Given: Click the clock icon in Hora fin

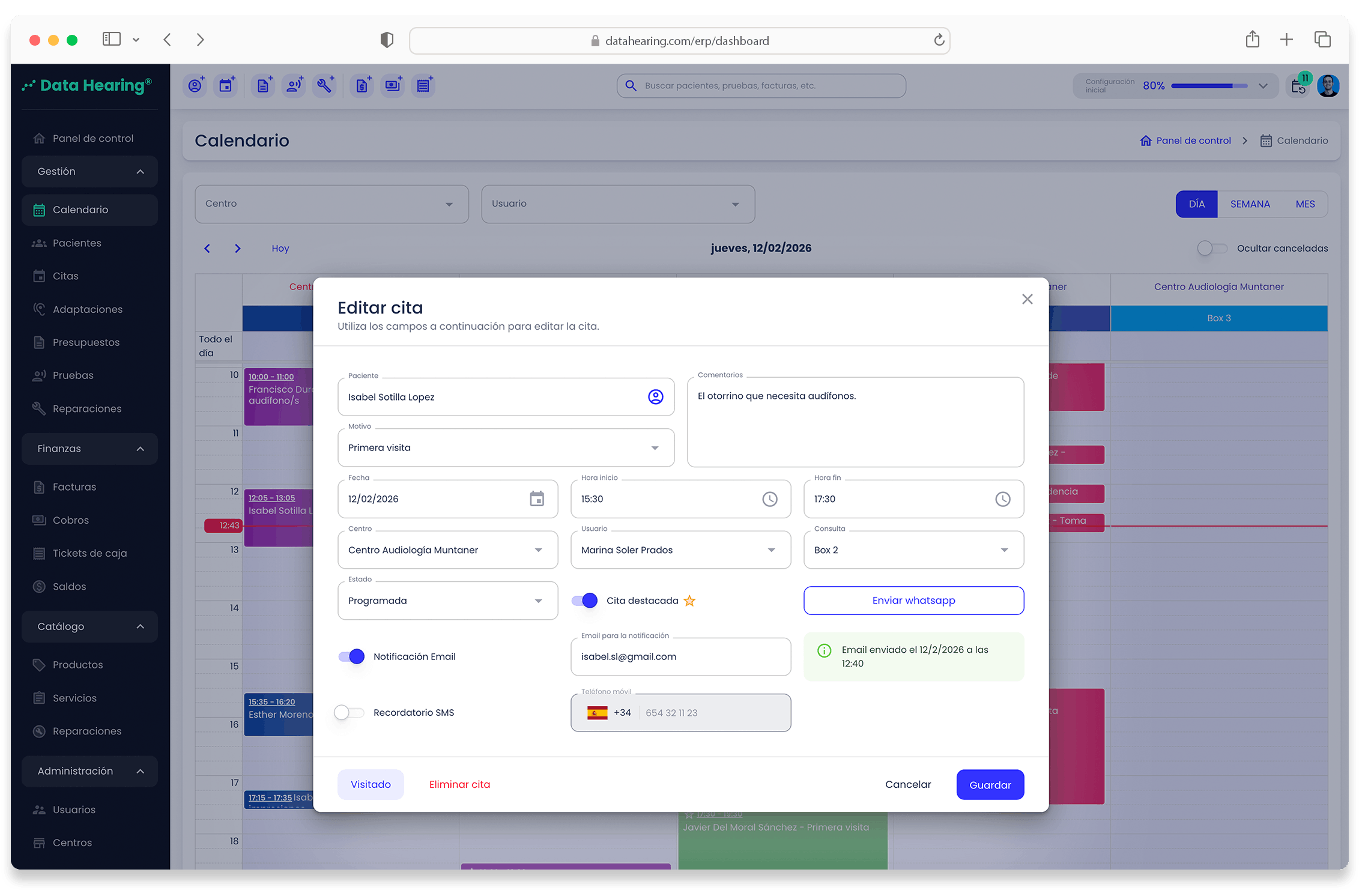Looking at the screenshot, I should coord(1002,498).
